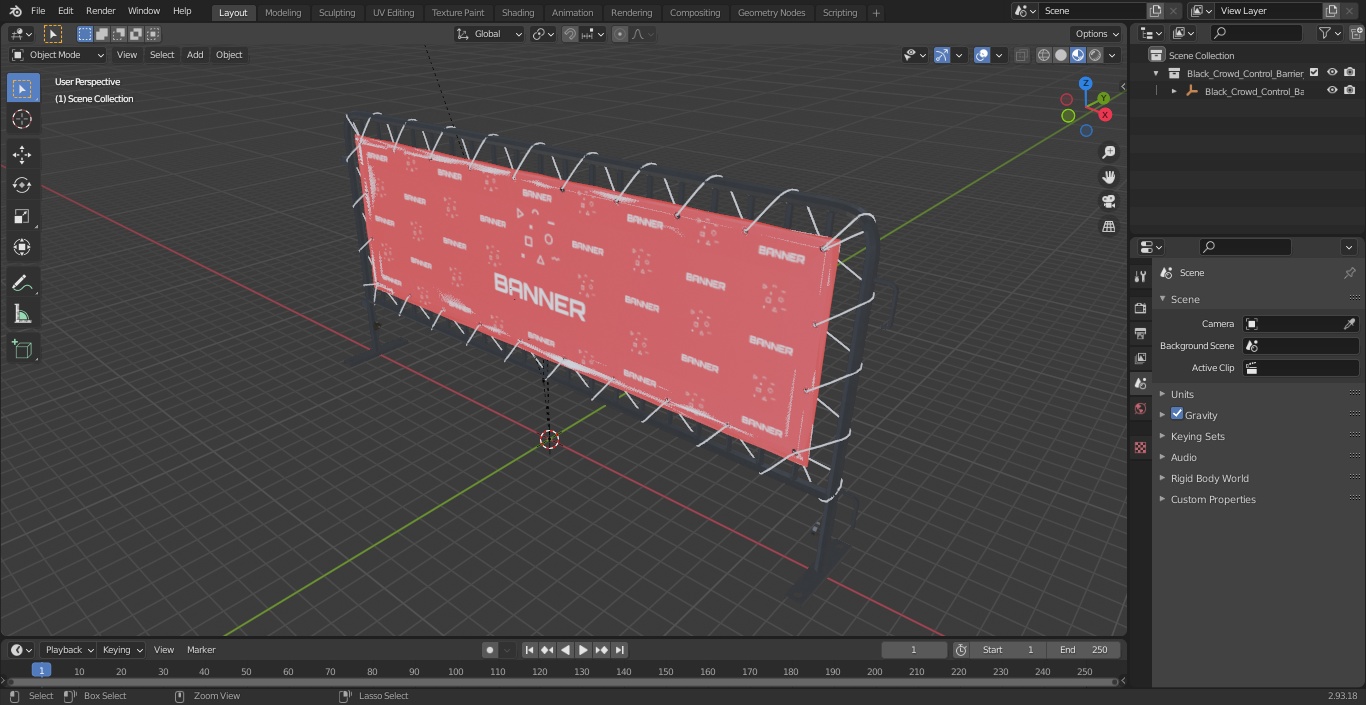The height and width of the screenshot is (705, 1366).
Task: Open the Tool properties tab
Action: [x=1140, y=277]
